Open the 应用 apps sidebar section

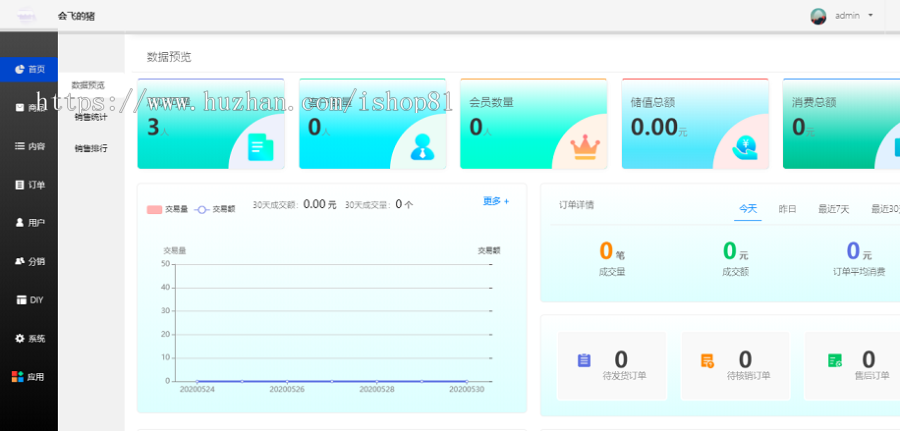[x=29, y=377]
